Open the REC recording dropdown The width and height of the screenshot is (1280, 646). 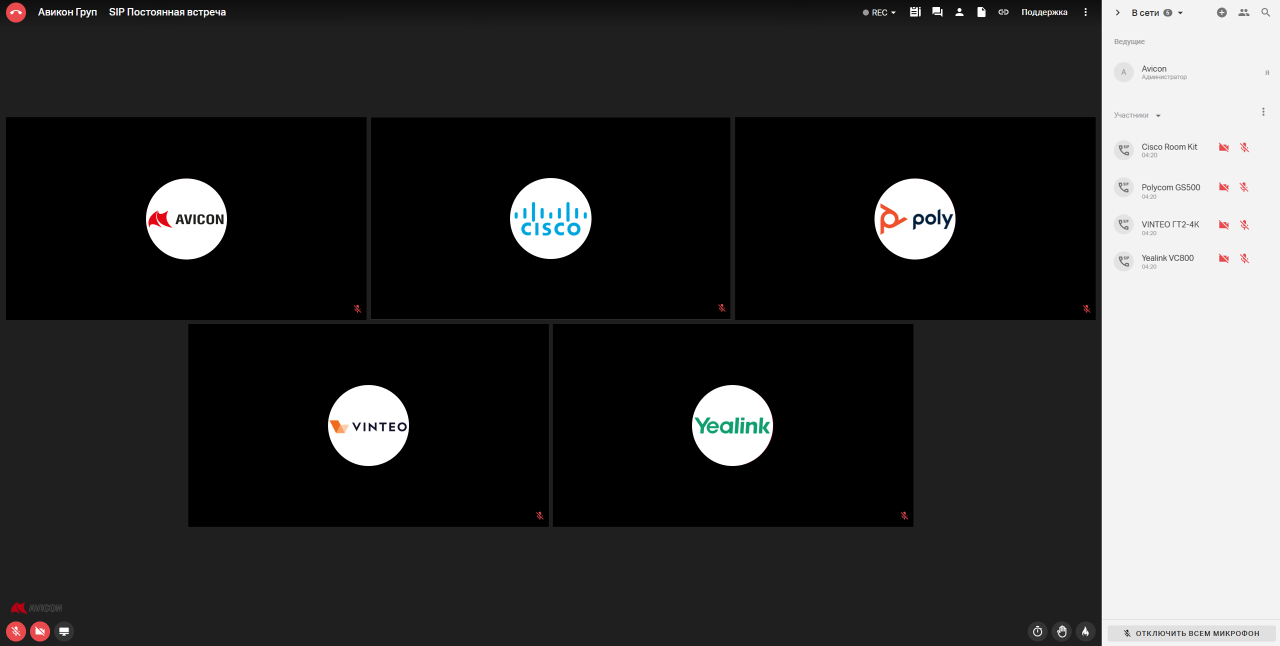879,13
